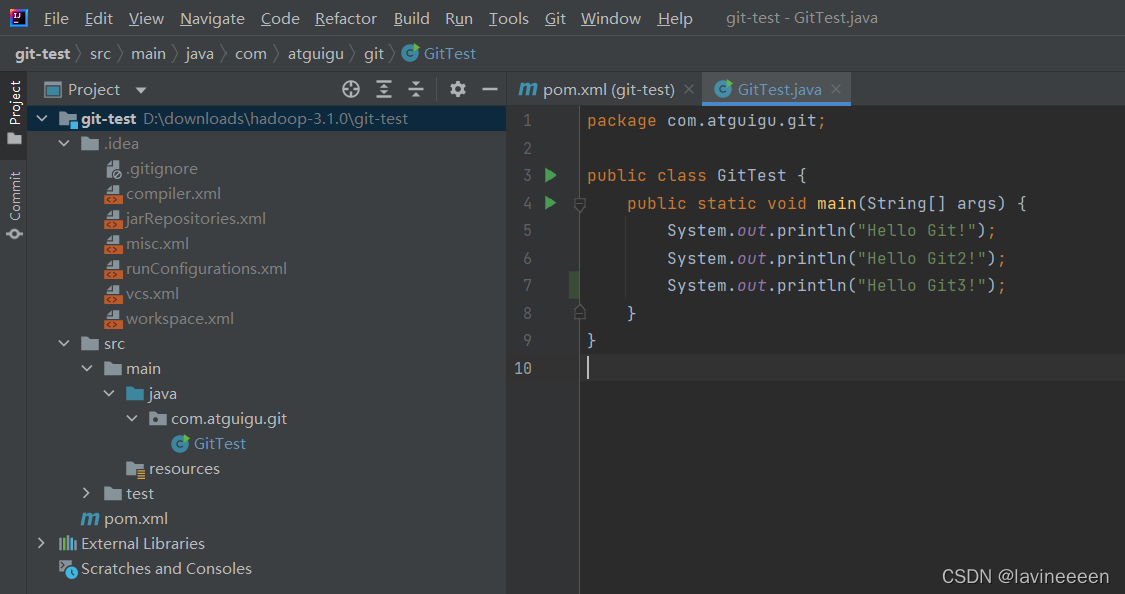Click src in breadcrumb bar
The height and width of the screenshot is (594, 1125).
pyautogui.click(x=100, y=54)
